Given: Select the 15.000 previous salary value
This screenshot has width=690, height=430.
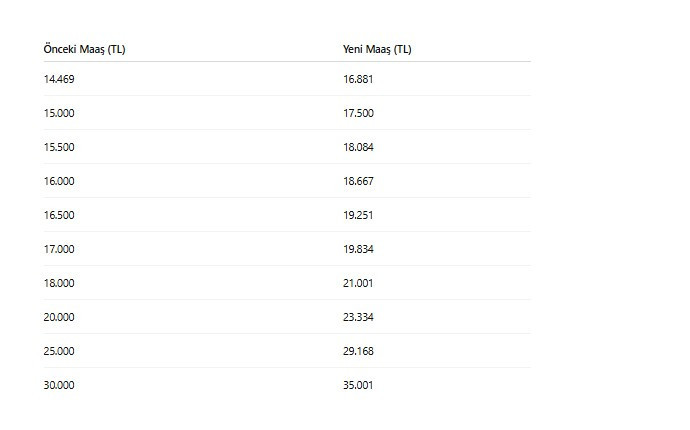Looking at the screenshot, I should click(59, 113).
